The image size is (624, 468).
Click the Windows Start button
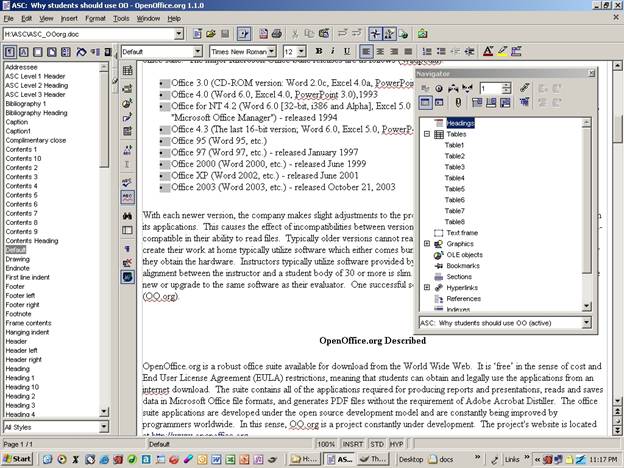click(17, 459)
